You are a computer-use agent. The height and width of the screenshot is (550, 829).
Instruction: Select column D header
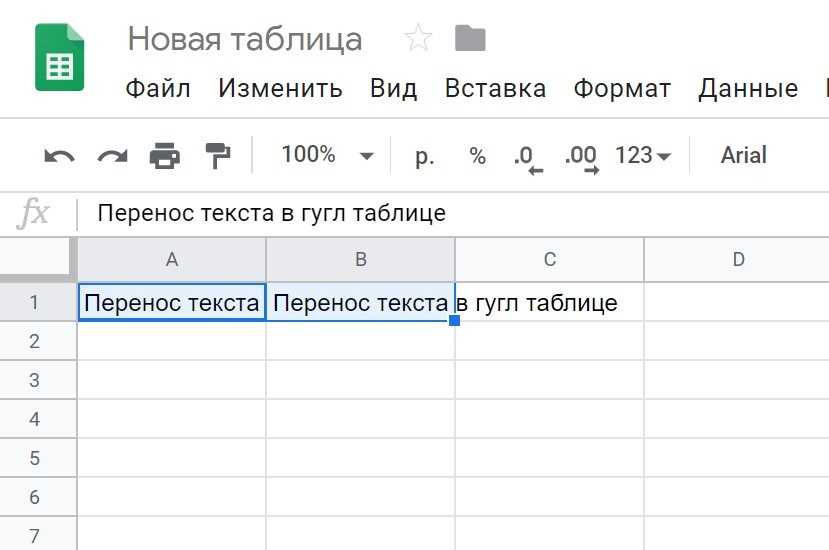738,260
